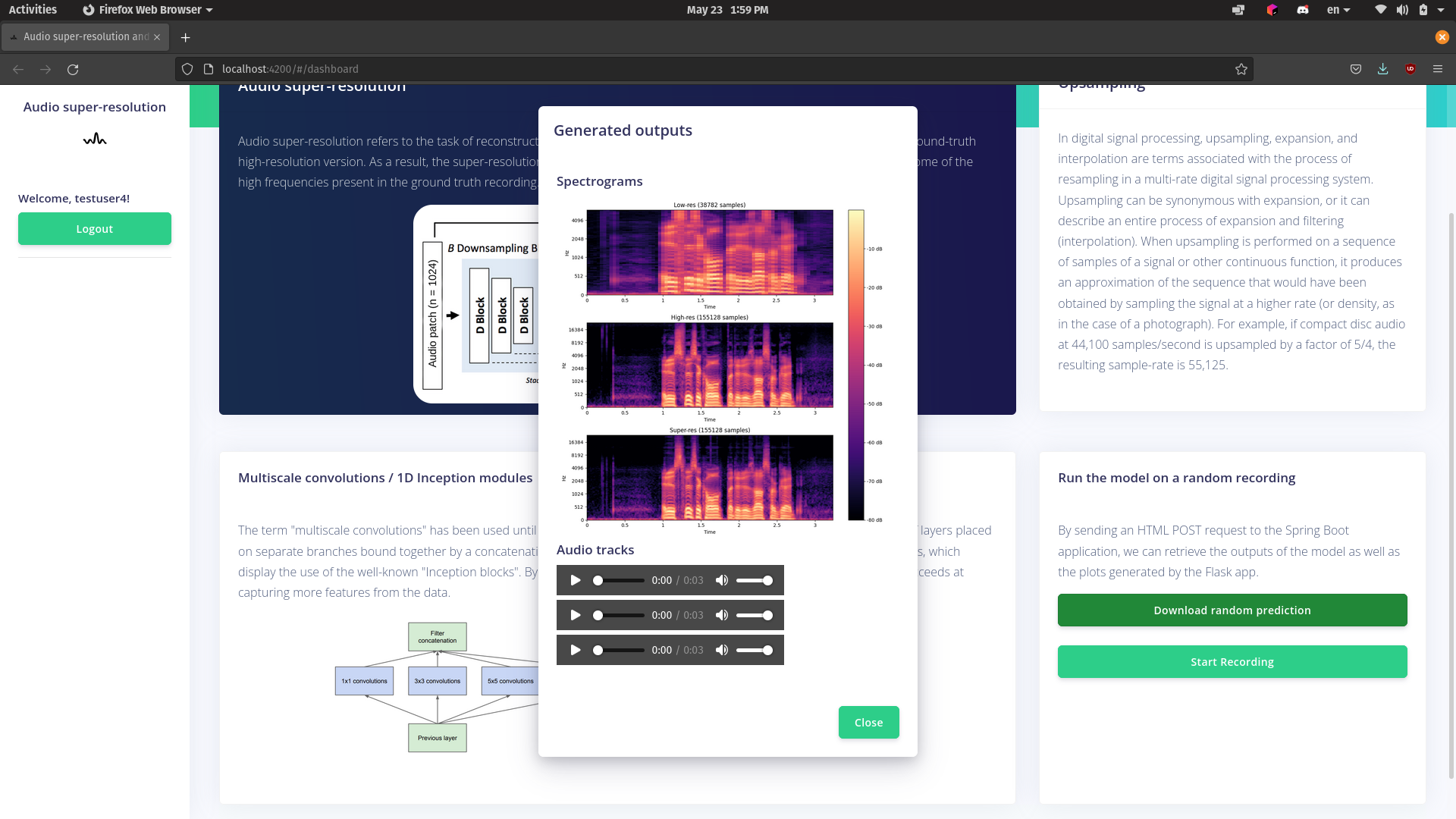
Task: Play the third audio track
Action: (x=576, y=650)
